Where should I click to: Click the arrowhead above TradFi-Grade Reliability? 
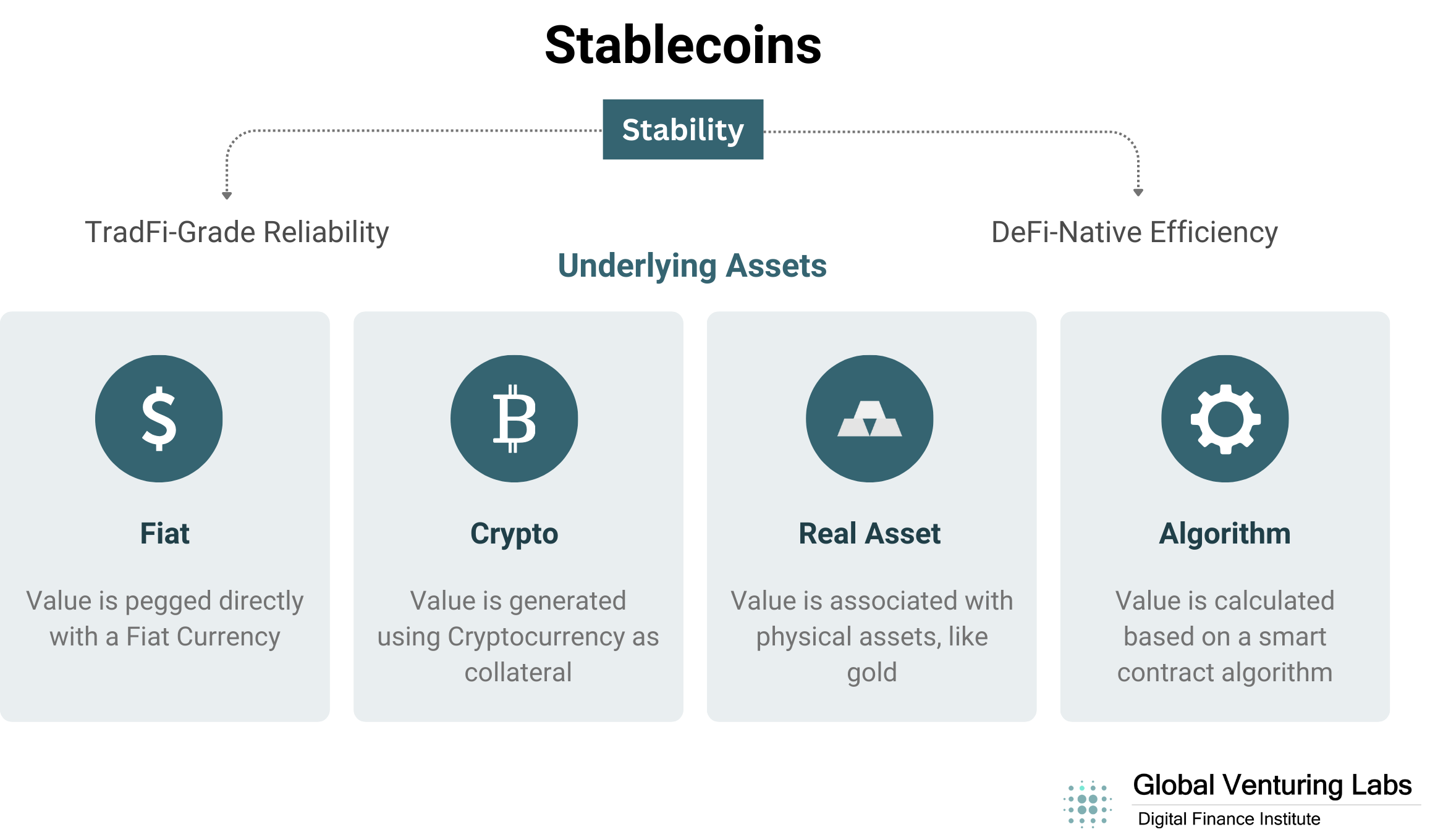227,195
